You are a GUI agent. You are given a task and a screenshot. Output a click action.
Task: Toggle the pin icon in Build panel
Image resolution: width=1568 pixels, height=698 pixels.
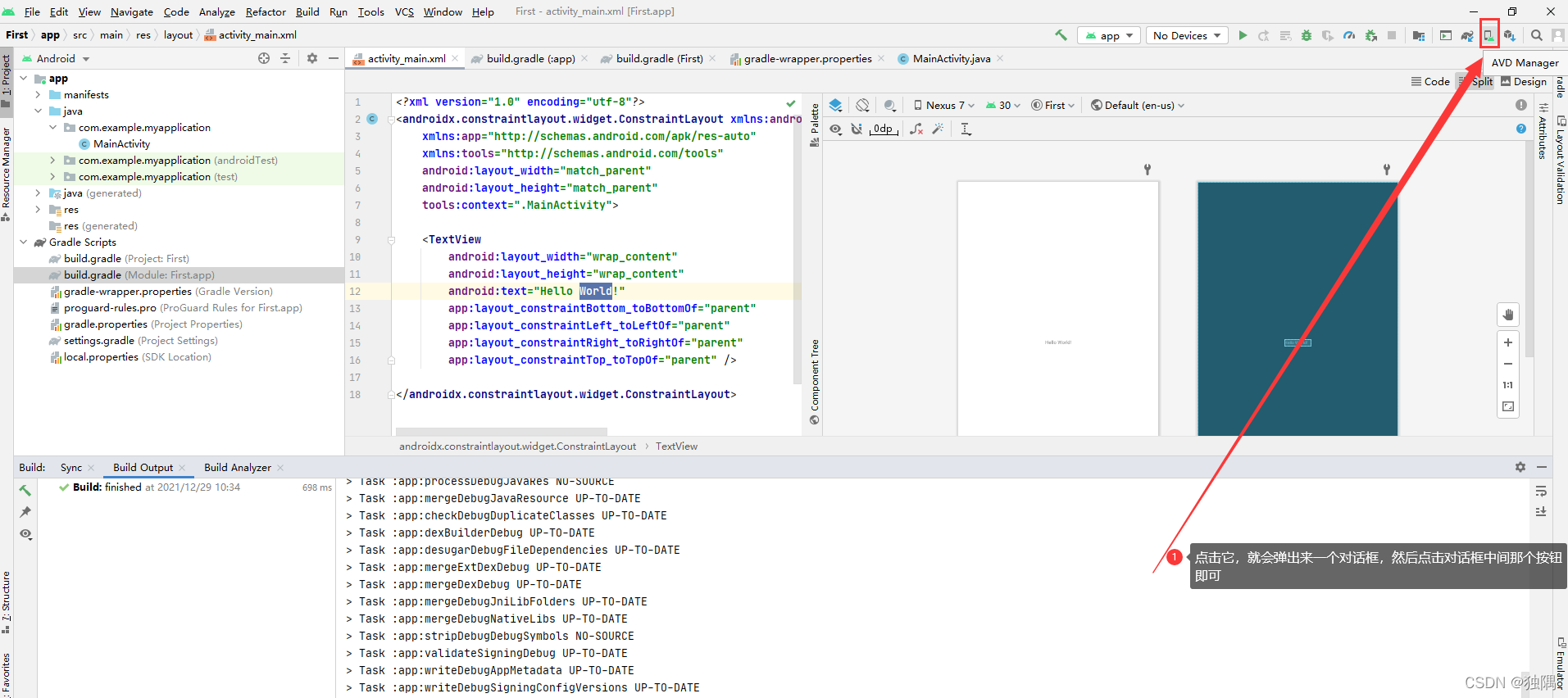pyautogui.click(x=26, y=512)
